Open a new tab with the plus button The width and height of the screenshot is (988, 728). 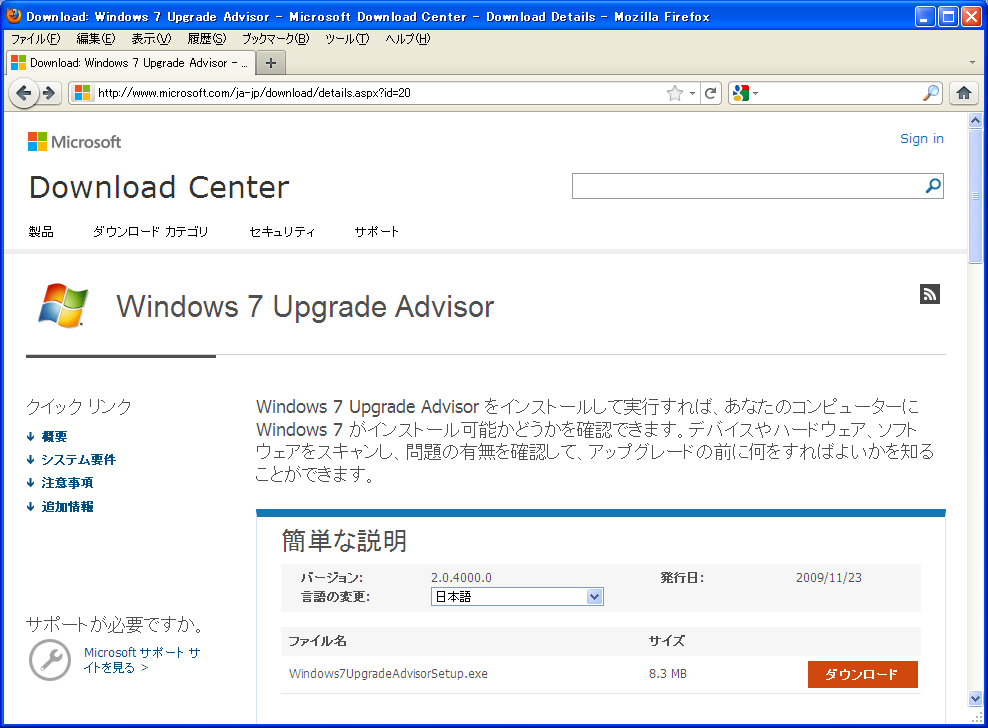[271, 63]
